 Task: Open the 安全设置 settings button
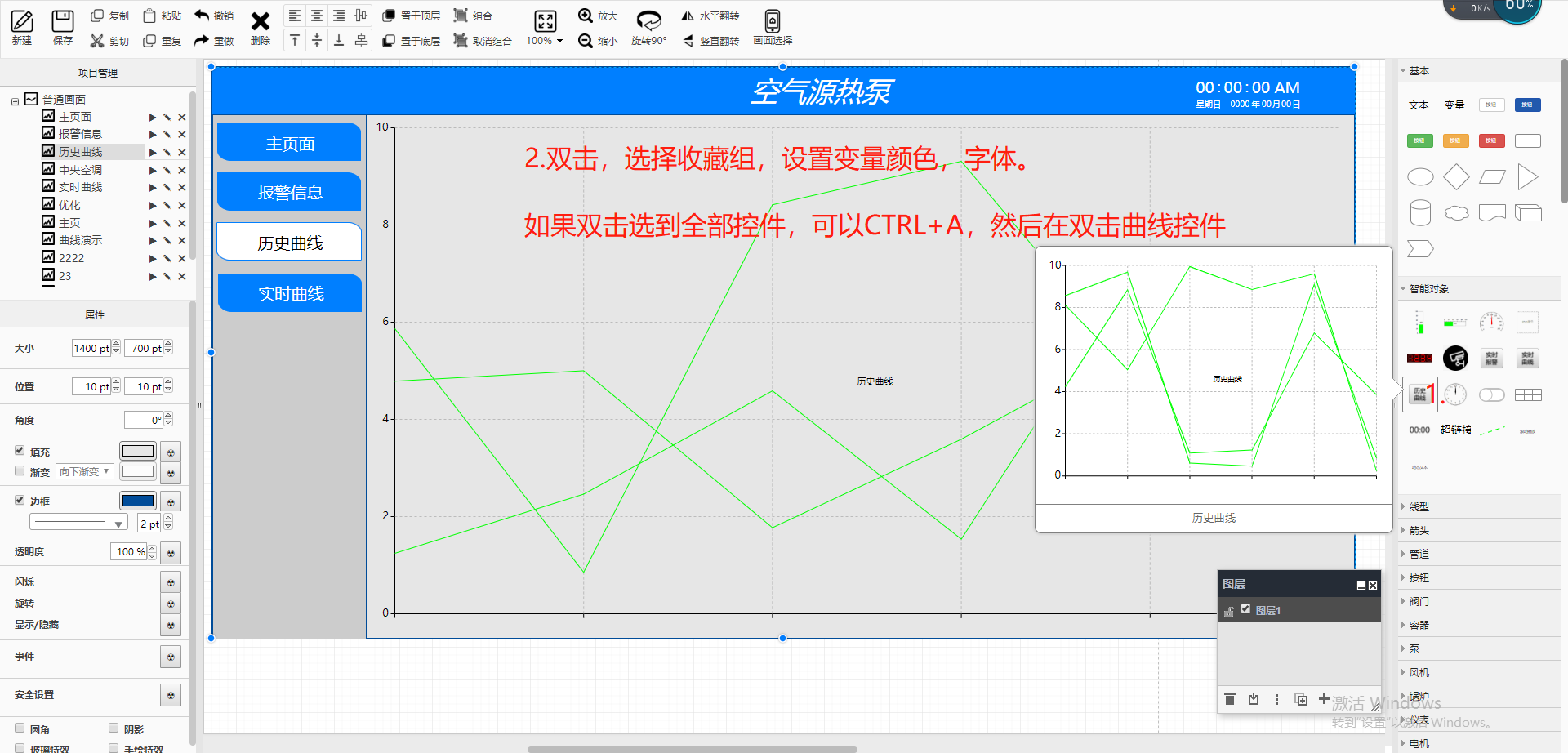171,695
